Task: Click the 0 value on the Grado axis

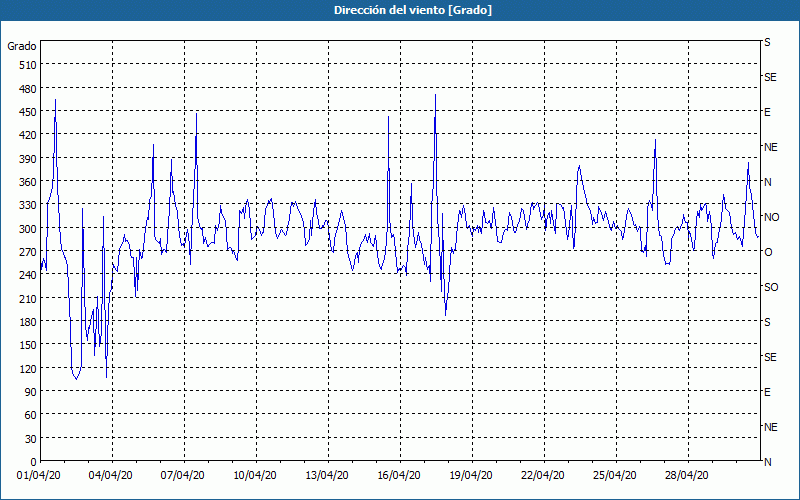Action: point(34,462)
